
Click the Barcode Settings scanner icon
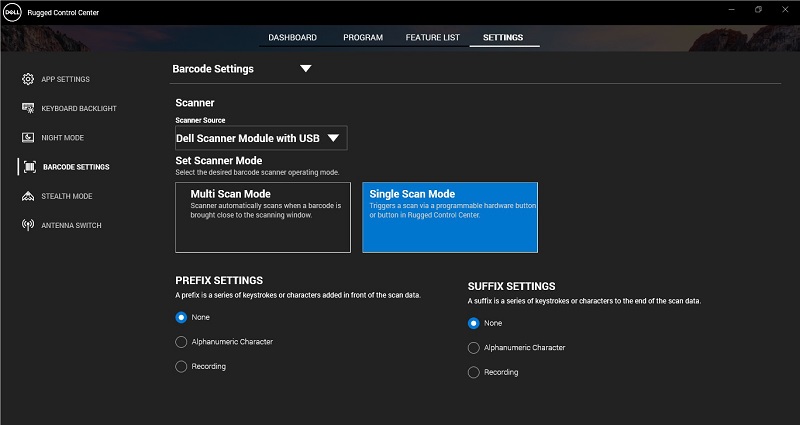tap(30, 167)
